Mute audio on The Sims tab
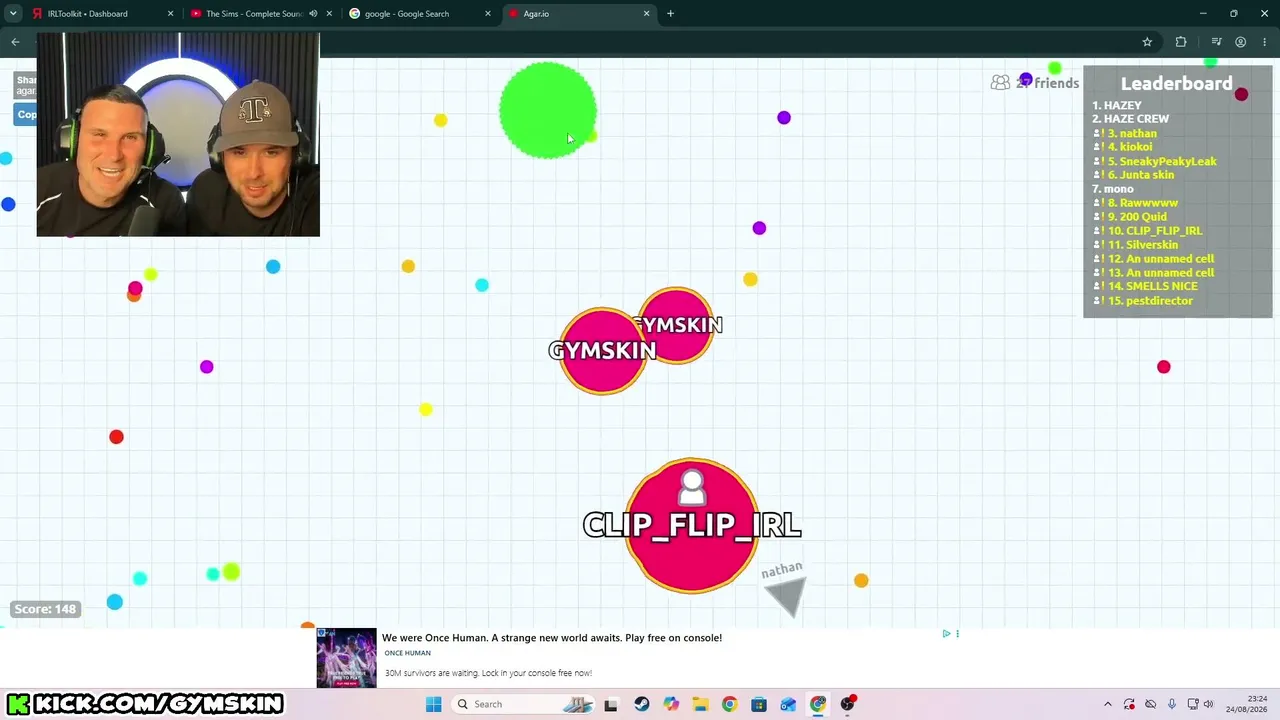The width and height of the screenshot is (1280, 720). point(313,14)
